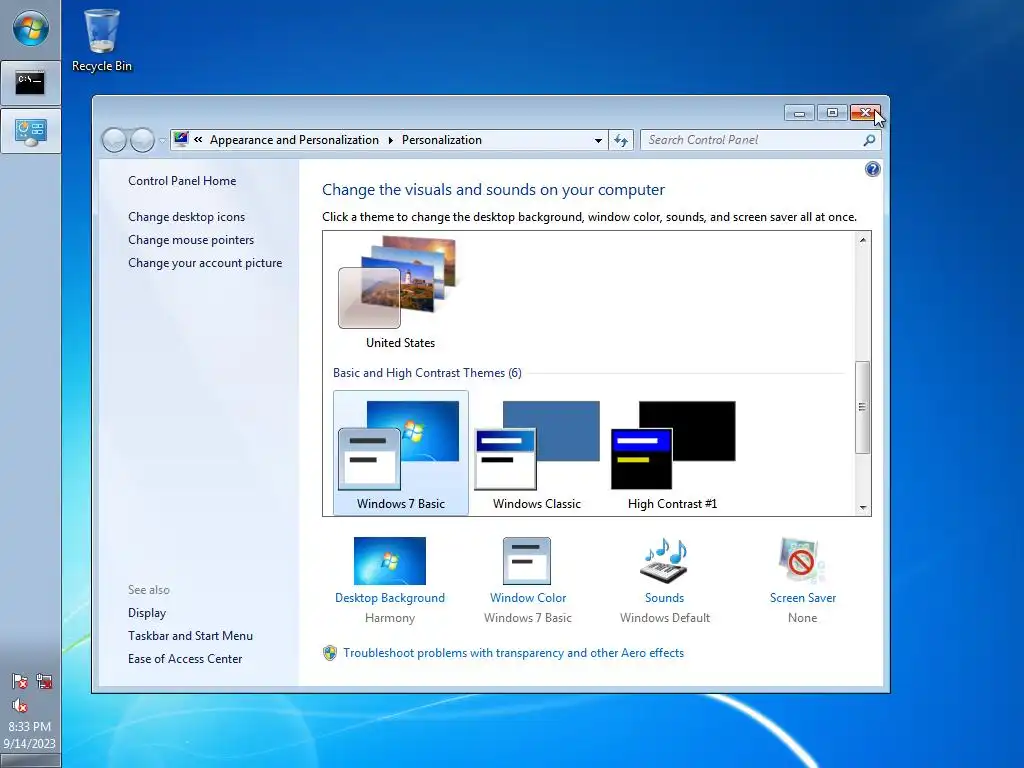
Task: Click the network disconnected tray icon
Action: pyautogui.click(x=44, y=682)
